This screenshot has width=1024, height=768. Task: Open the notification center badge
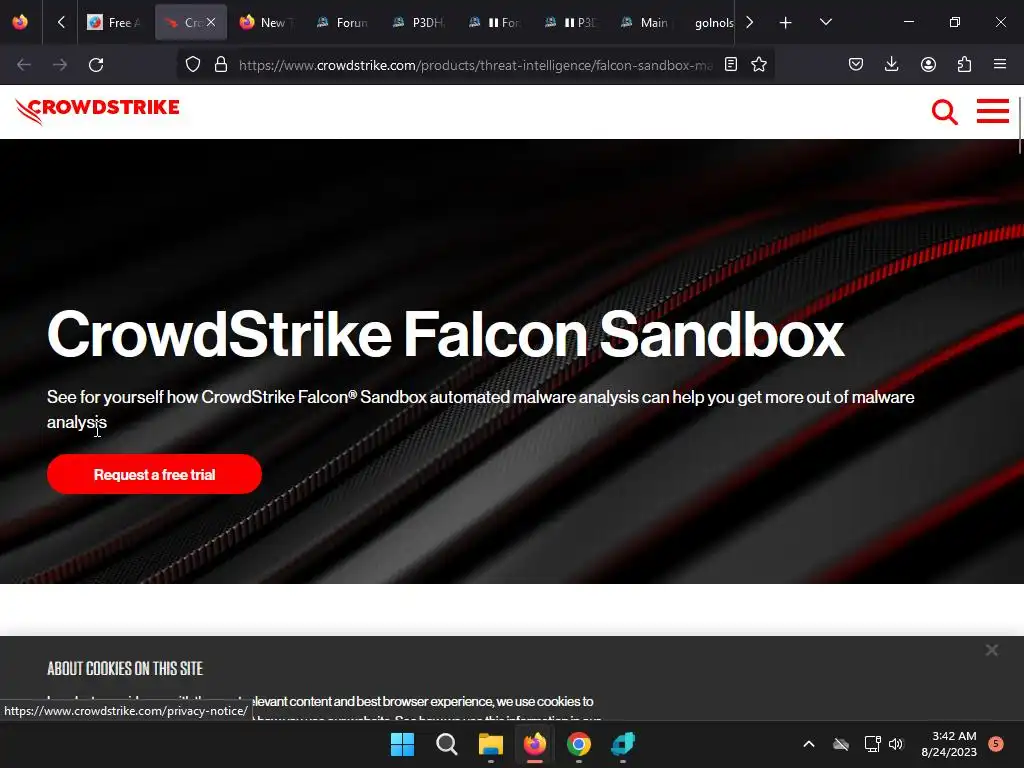tap(996, 744)
